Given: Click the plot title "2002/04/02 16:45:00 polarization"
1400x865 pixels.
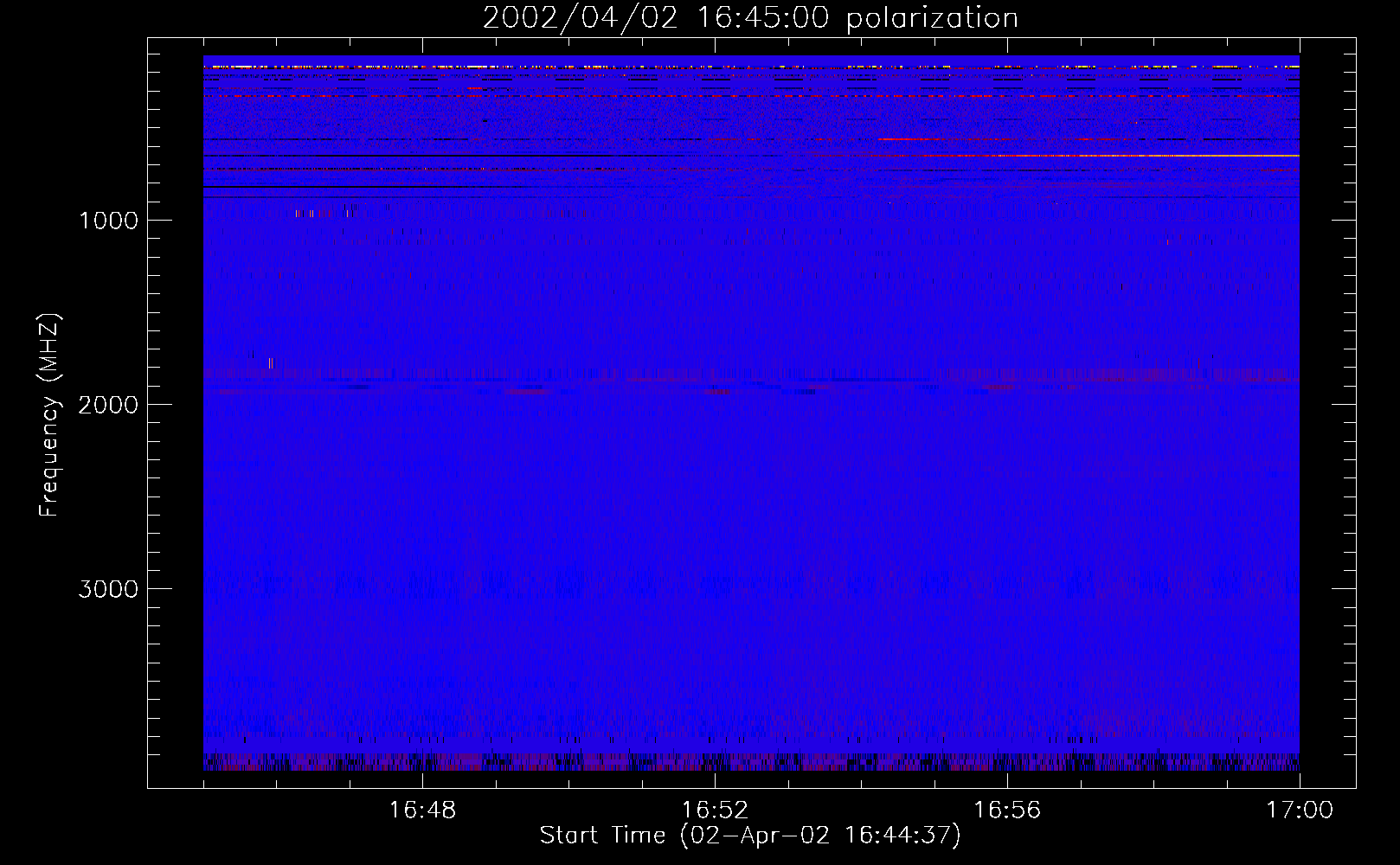Looking at the screenshot, I should coord(750,18).
